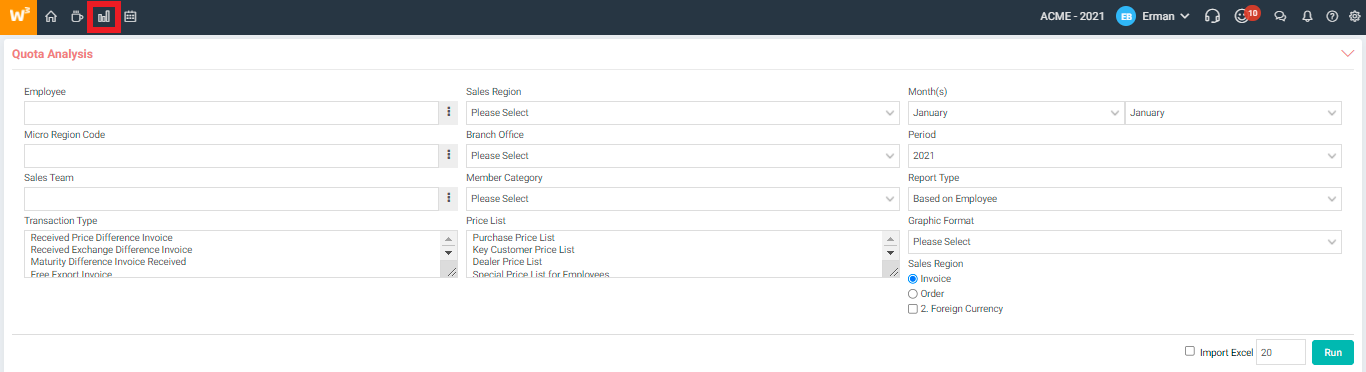
Task: Open the Period 2021 dropdown
Action: click(x=1125, y=156)
